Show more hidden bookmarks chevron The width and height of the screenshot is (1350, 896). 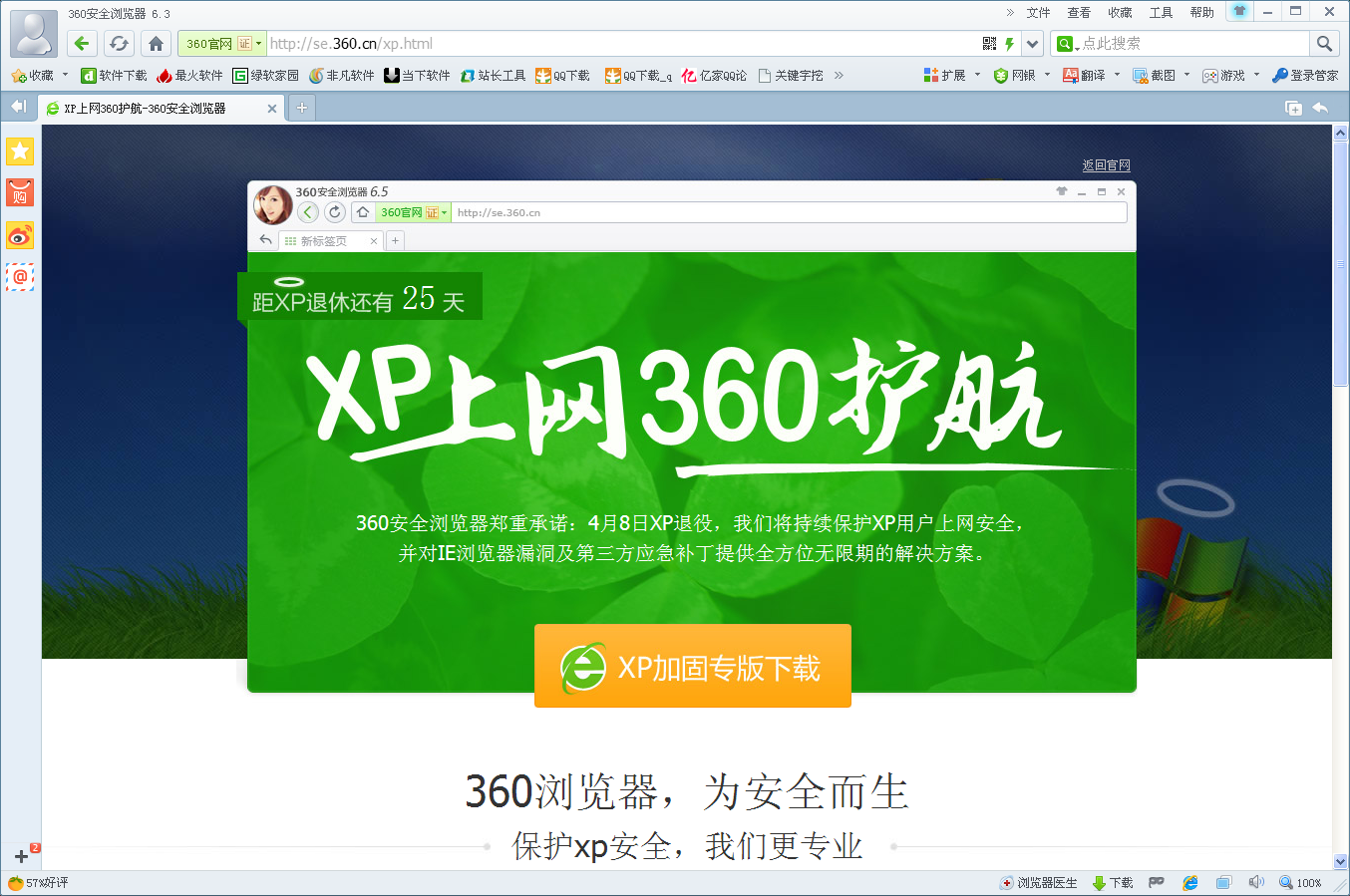[x=839, y=76]
